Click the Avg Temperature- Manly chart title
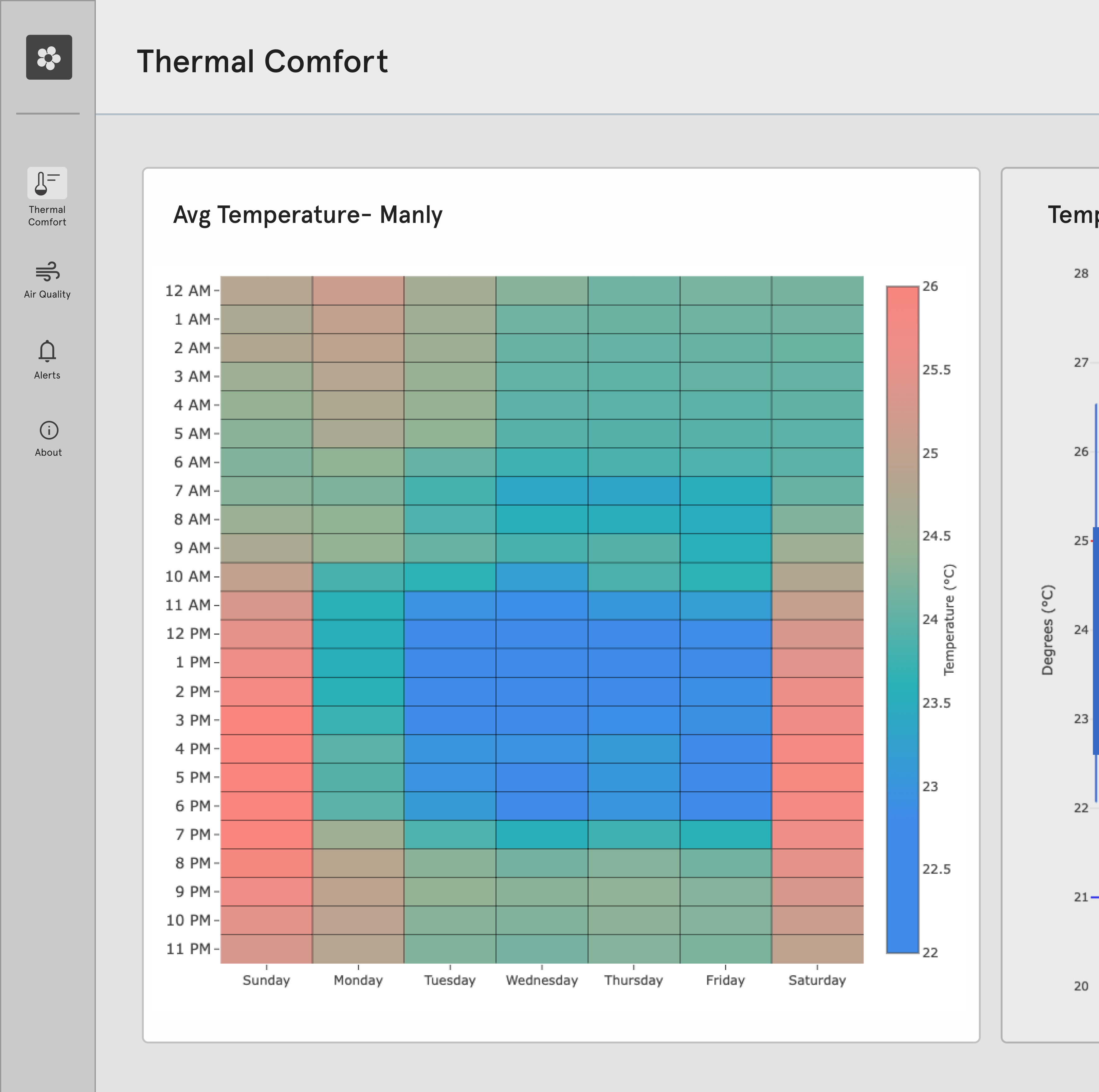 click(308, 215)
